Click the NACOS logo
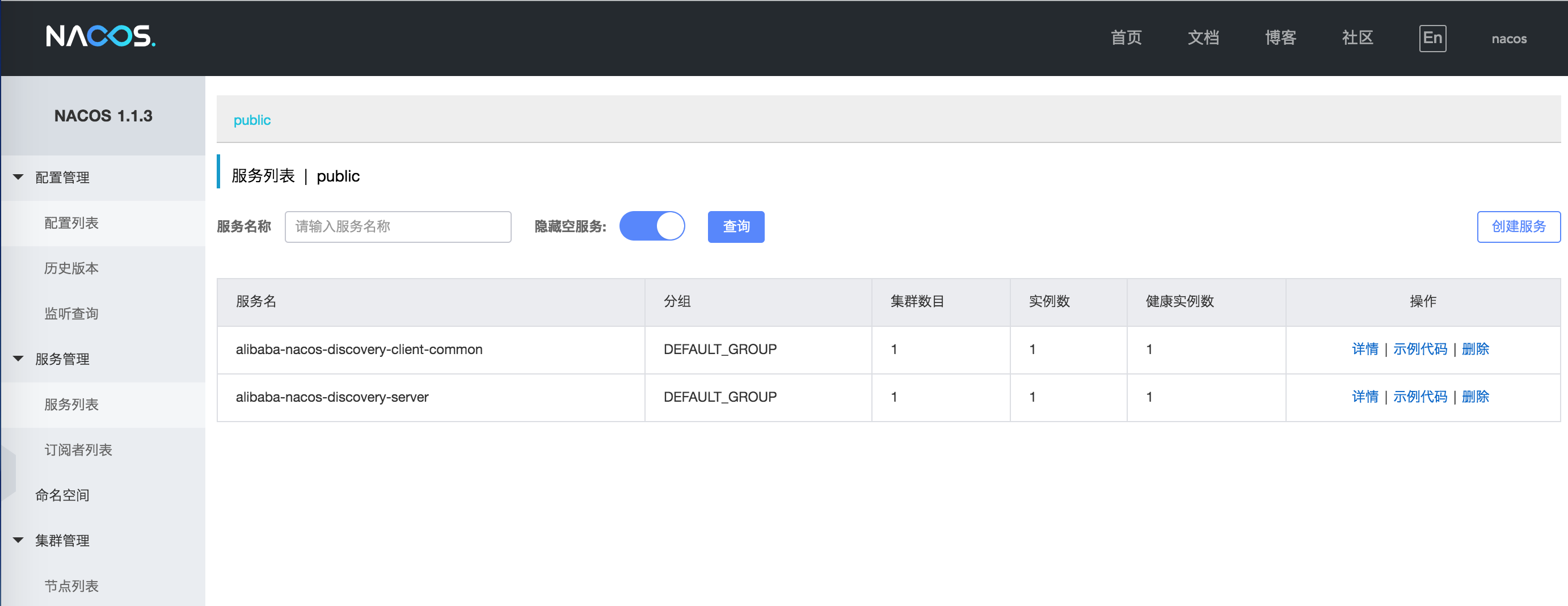The height and width of the screenshot is (606, 1568). [100, 36]
